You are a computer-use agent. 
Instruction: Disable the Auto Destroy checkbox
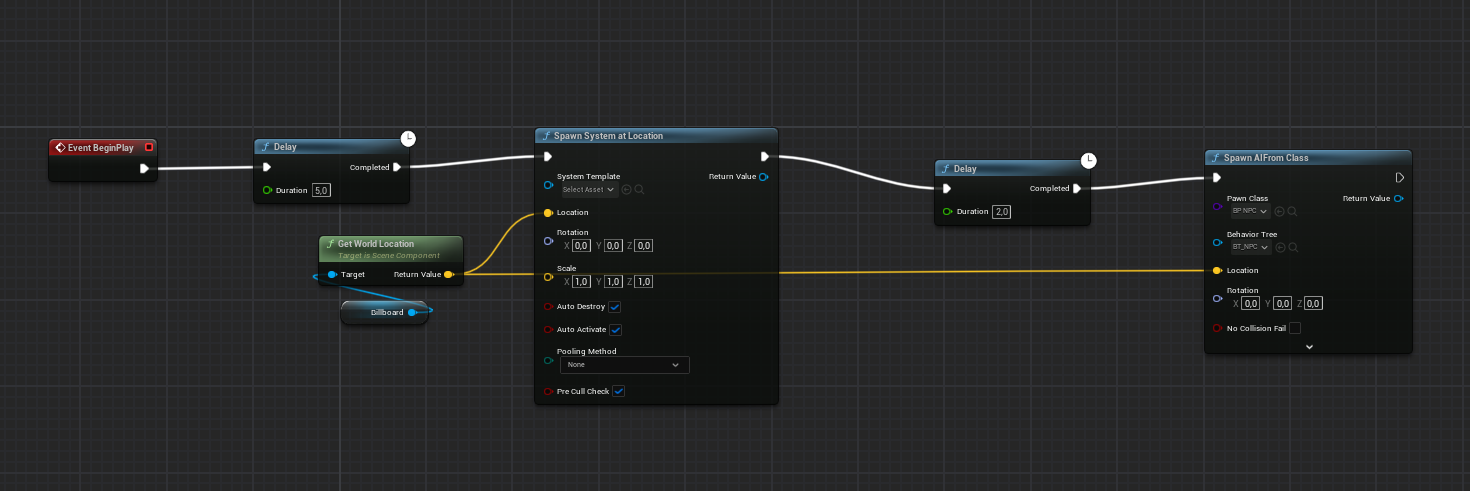click(615, 306)
